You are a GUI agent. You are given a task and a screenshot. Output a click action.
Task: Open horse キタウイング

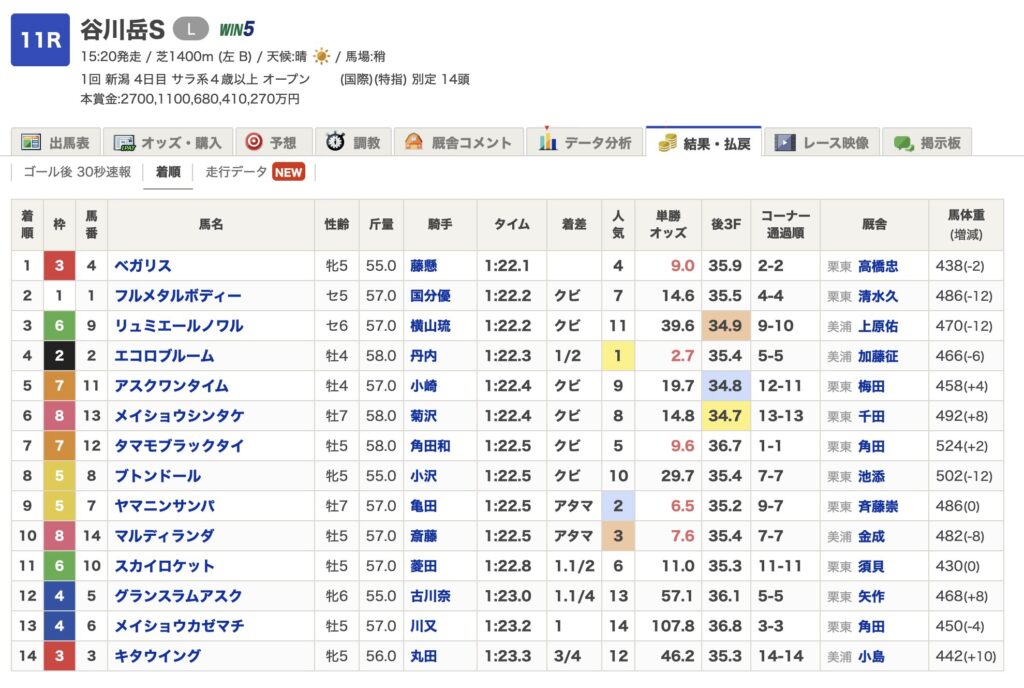tap(157, 656)
